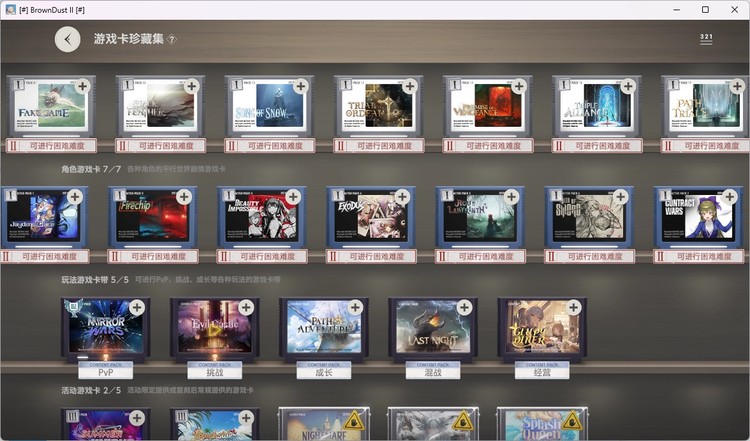The width and height of the screenshot is (750, 441).
Task: Open the help question mark icon
Action: (x=172, y=40)
